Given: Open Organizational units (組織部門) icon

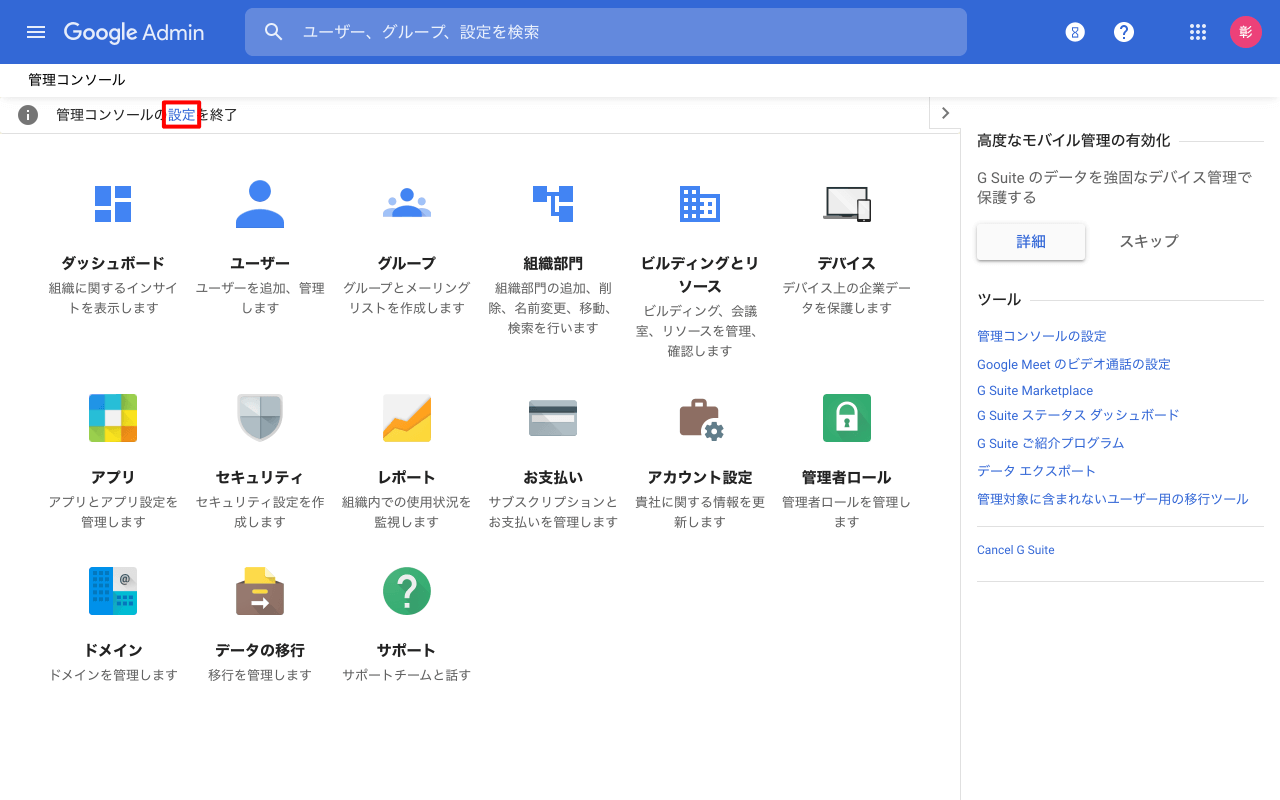Looking at the screenshot, I should (553, 203).
